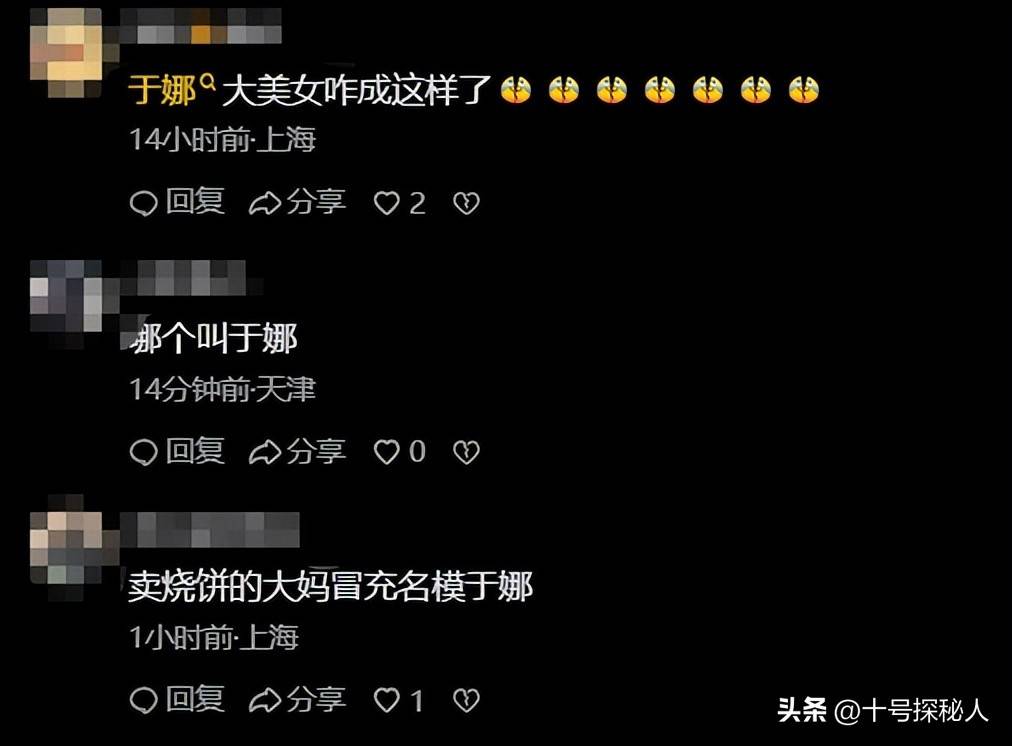The image size is (1012, 746).
Task: Tap the third commenter's blurred username
Action: (210, 529)
